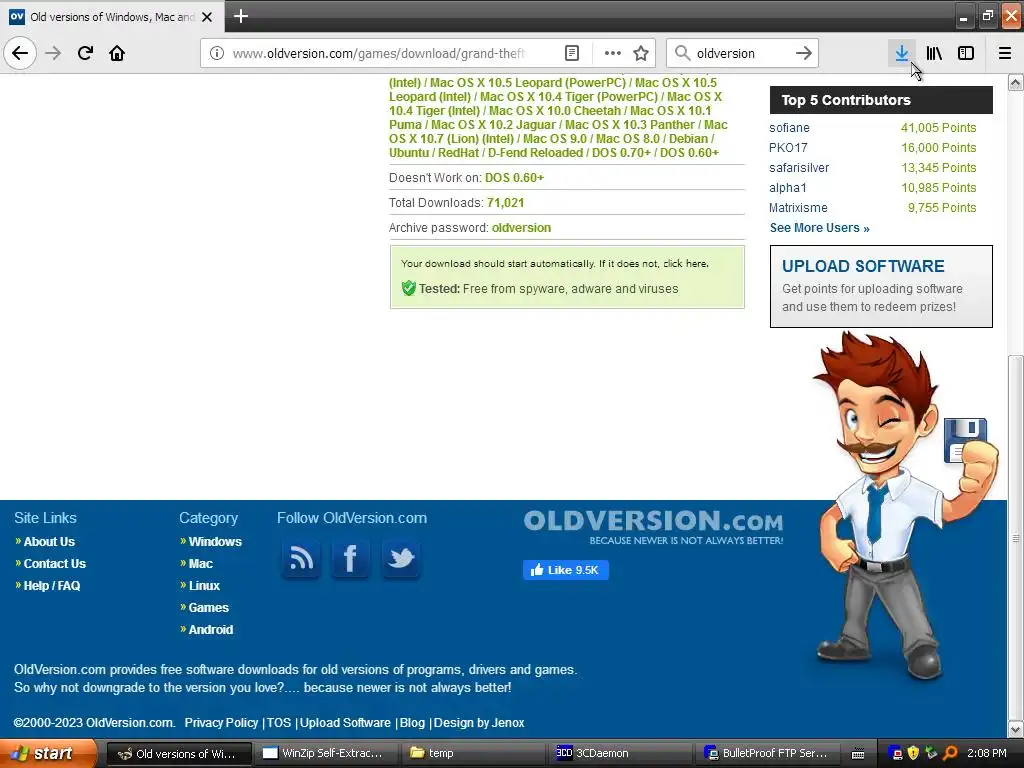Screen dimensions: 1024x768
Task: Open Upload Software footer link
Action: click(x=345, y=723)
